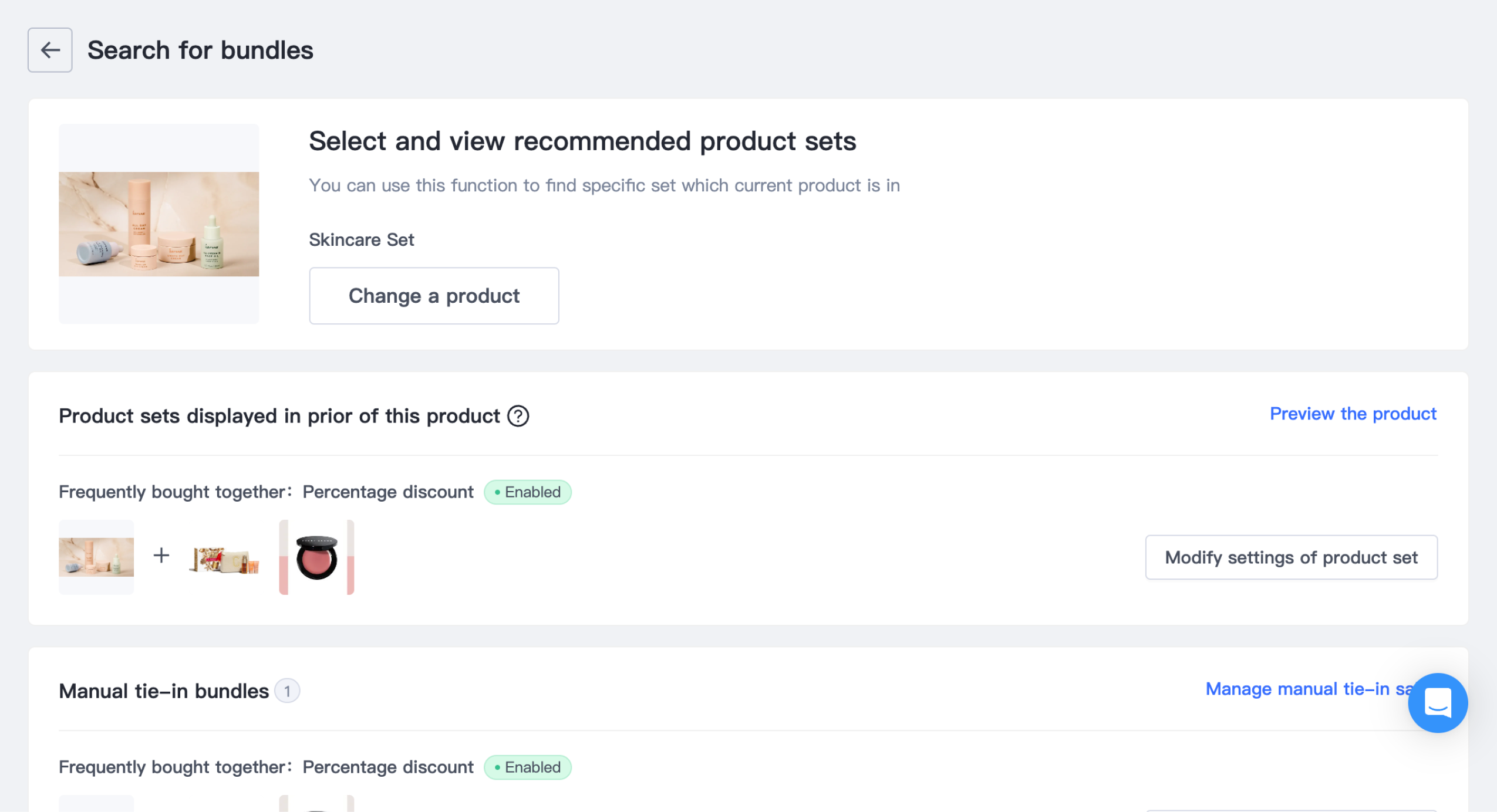Click the Manual tie-in bundles heading
Screen dimensions: 1497x812
[164, 691]
